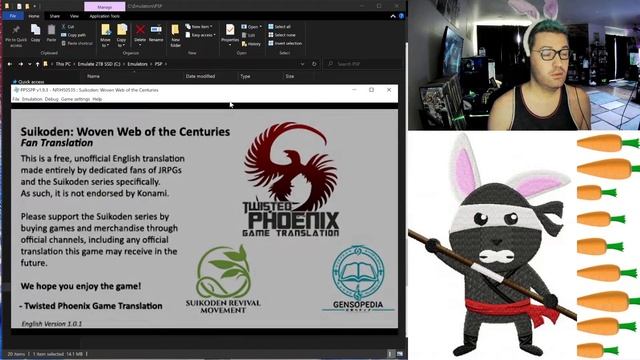Go back with Explorer back arrow

coord(10,64)
